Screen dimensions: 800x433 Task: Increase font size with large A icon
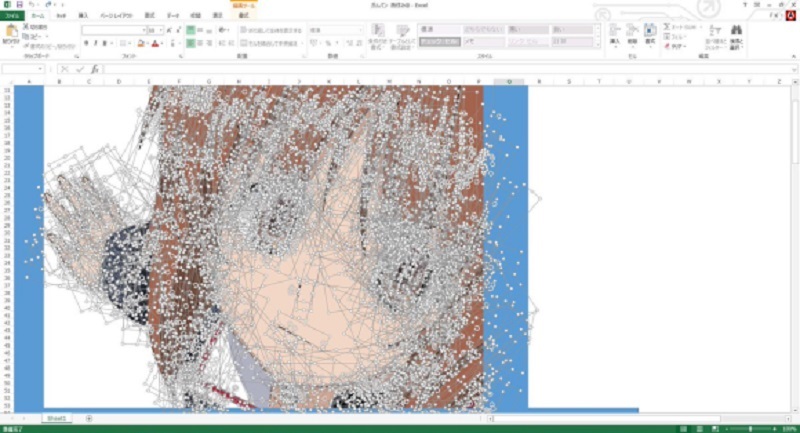(169, 31)
